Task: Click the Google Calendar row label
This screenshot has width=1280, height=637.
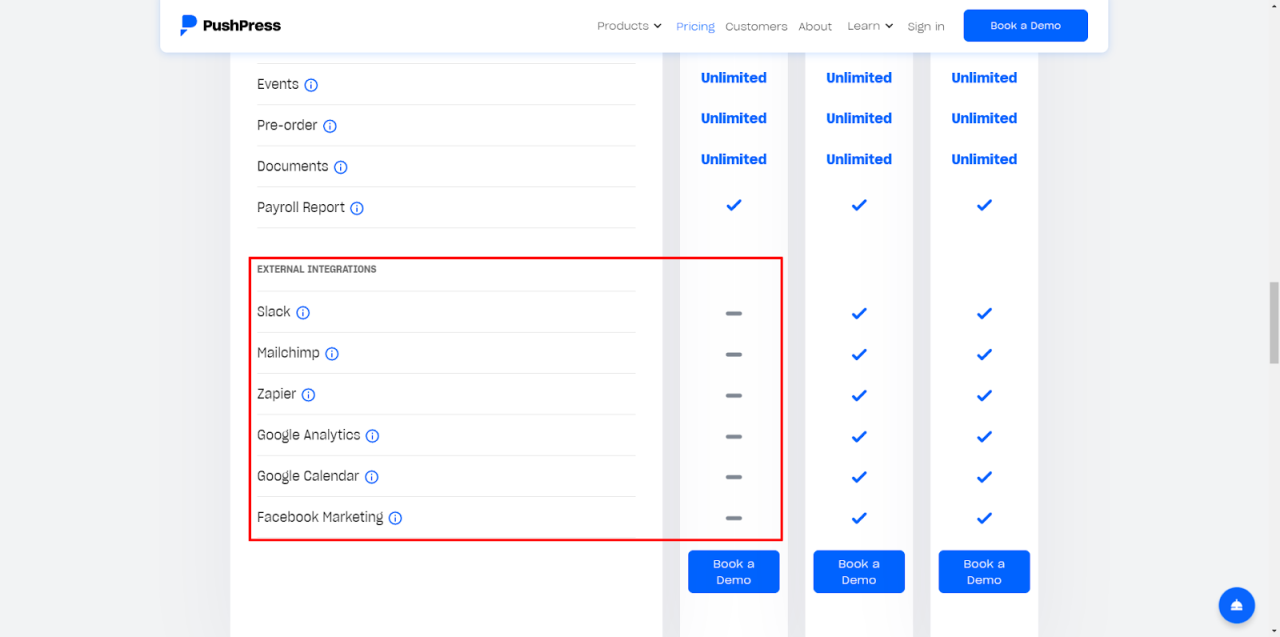Action: pos(308,476)
